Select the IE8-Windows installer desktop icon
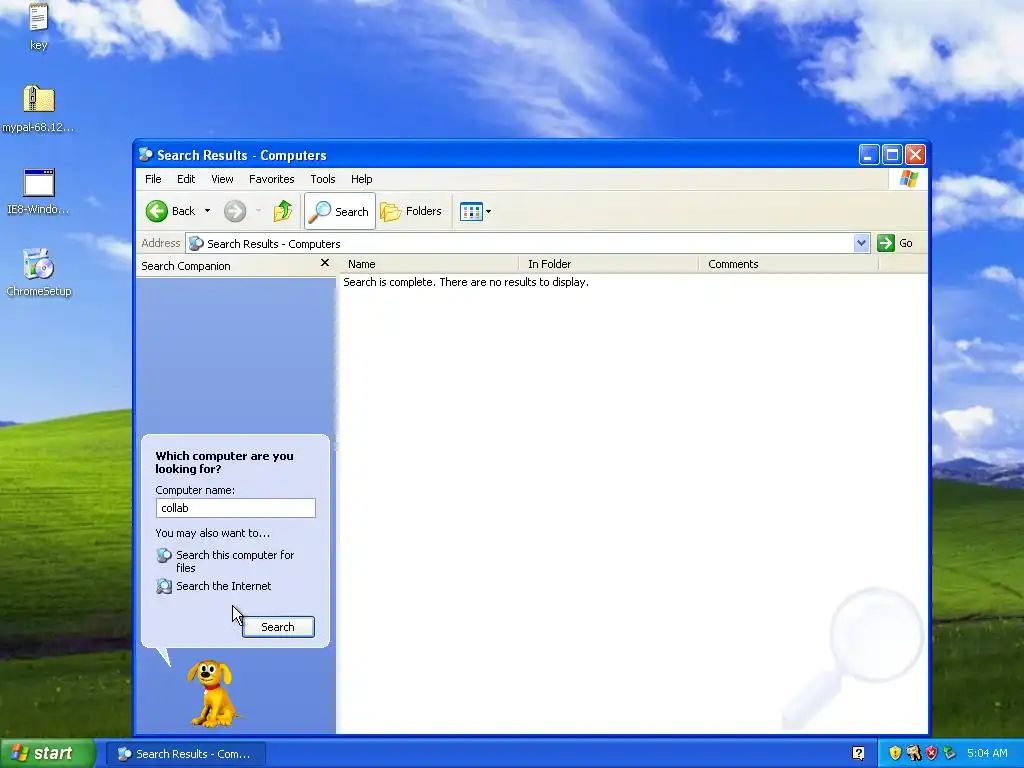The image size is (1024, 768). coord(38,191)
